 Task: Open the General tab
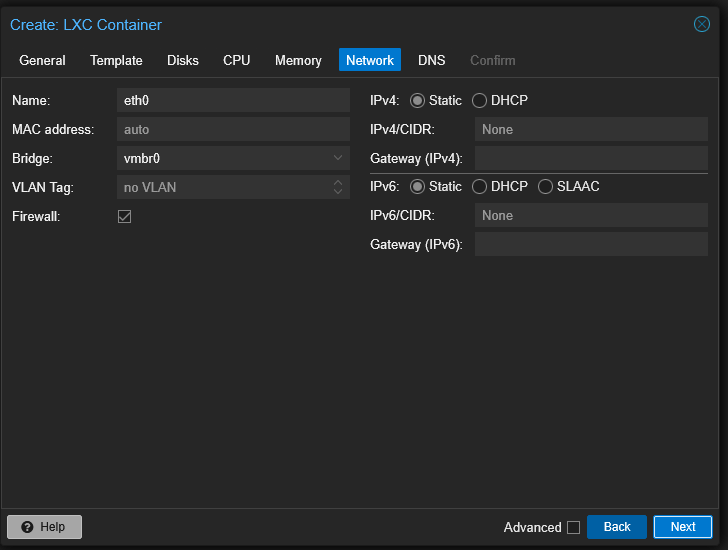(42, 60)
